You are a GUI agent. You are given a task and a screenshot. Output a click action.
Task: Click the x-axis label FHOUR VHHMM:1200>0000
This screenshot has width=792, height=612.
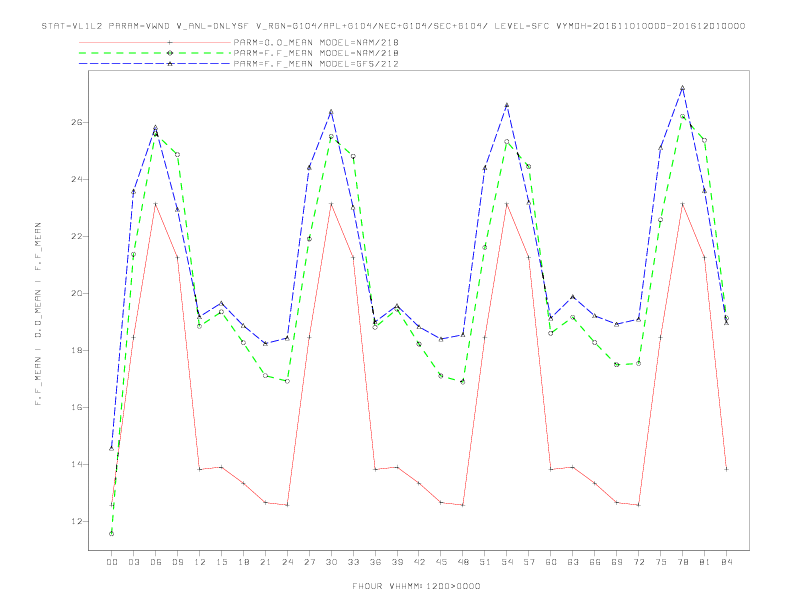coord(416,586)
